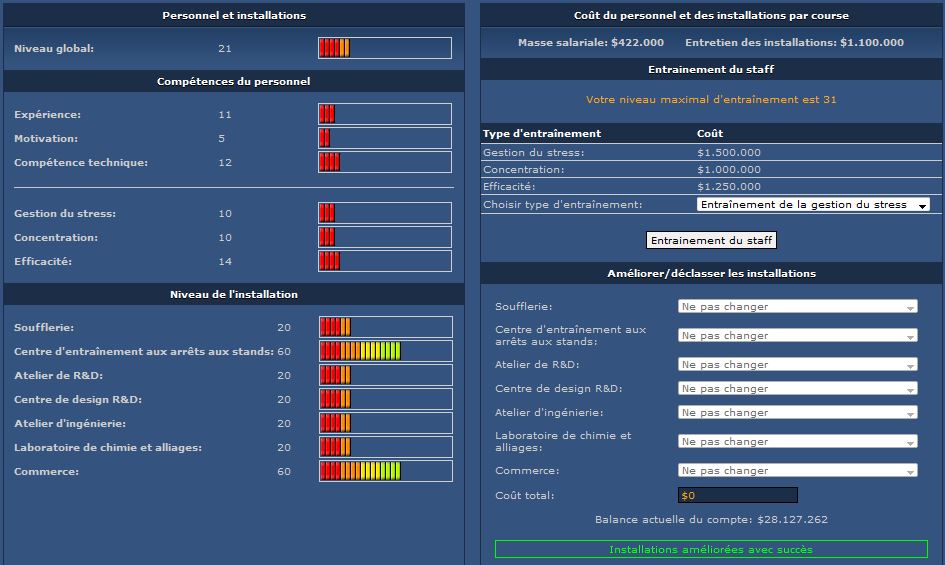945x565 pixels.
Task: Click the $1.000.000 concentration cost
Action: click(x=729, y=169)
